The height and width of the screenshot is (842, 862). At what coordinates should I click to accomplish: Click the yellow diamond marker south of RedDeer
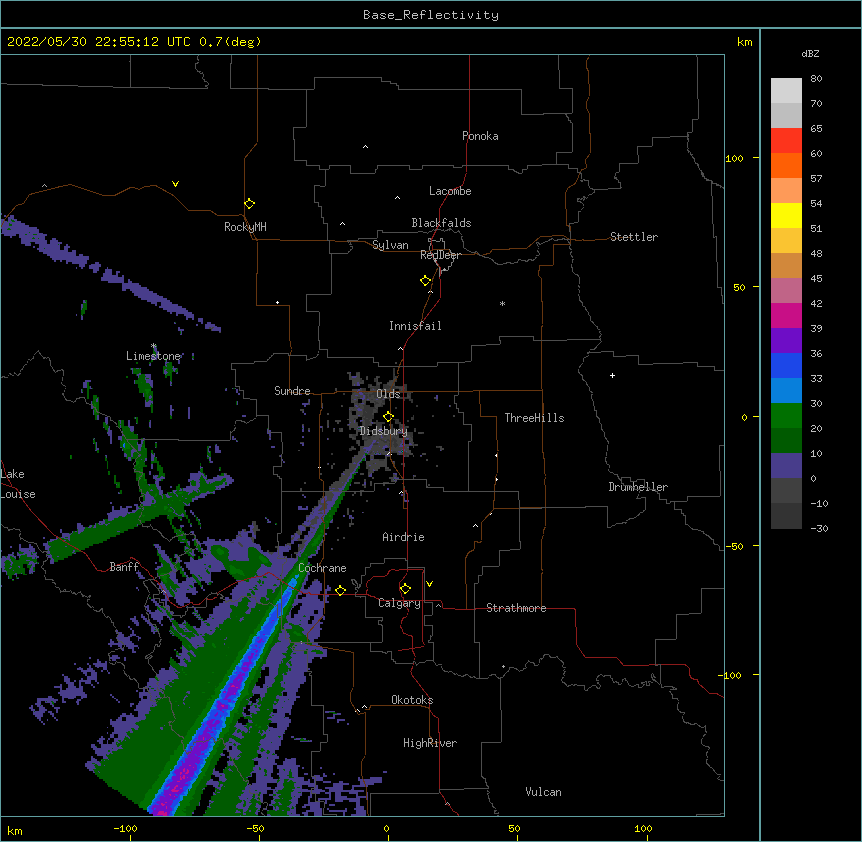pyautogui.click(x=426, y=281)
